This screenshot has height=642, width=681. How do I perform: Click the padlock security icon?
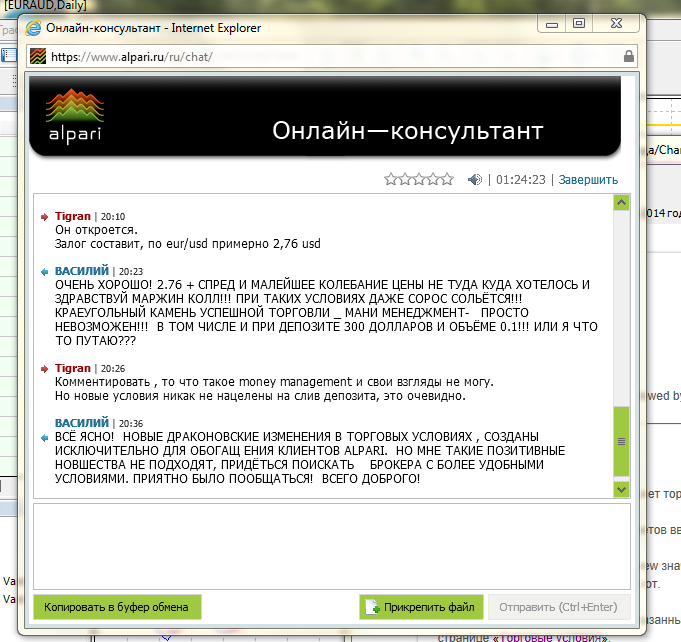628,56
